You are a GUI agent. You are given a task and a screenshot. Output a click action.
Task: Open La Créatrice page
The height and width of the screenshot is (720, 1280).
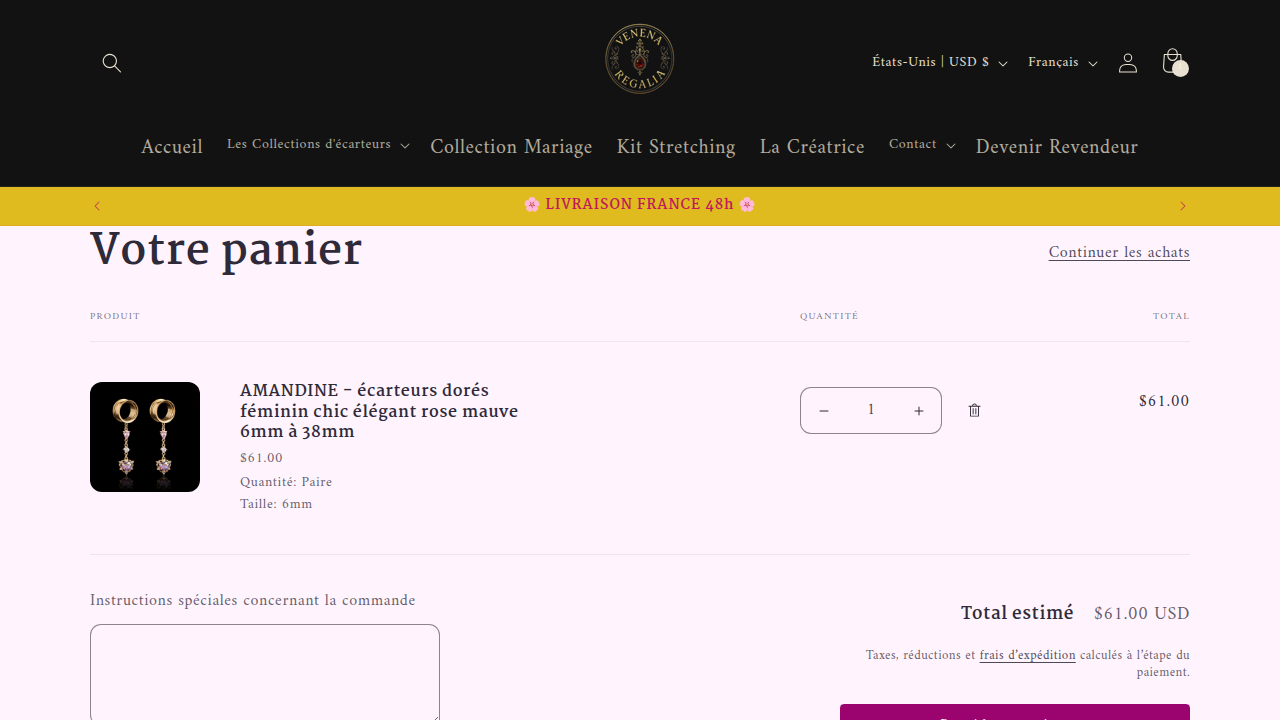click(812, 147)
